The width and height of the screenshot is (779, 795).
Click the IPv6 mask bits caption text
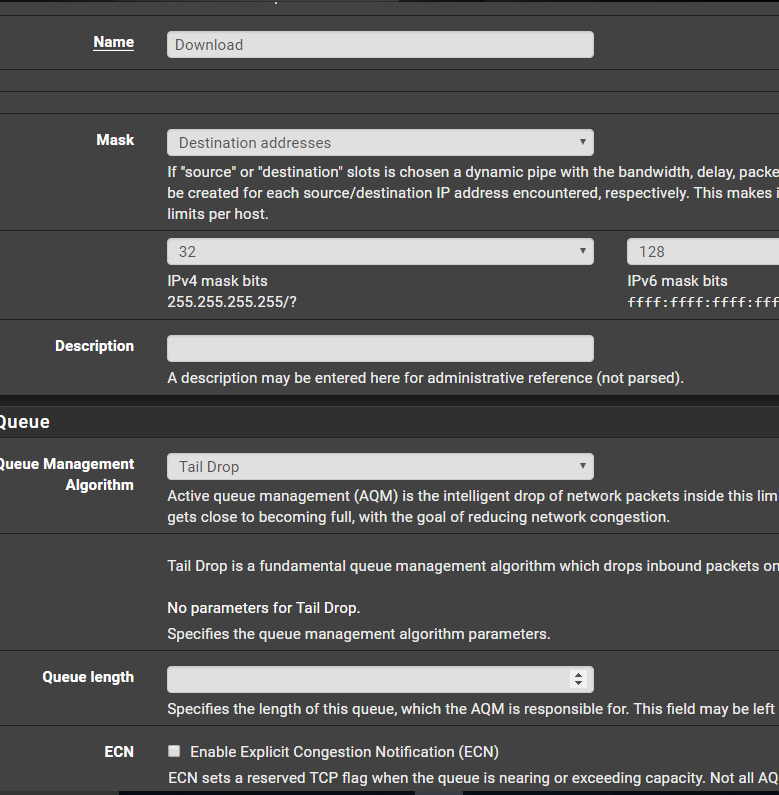pyautogui.click(x=677, y=281)
